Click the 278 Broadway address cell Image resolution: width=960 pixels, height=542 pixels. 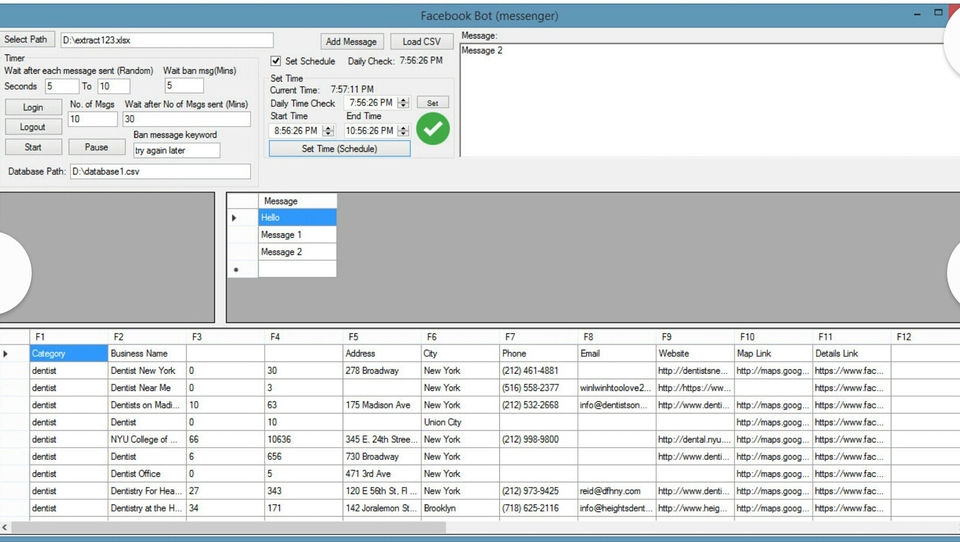coord(382,371)
